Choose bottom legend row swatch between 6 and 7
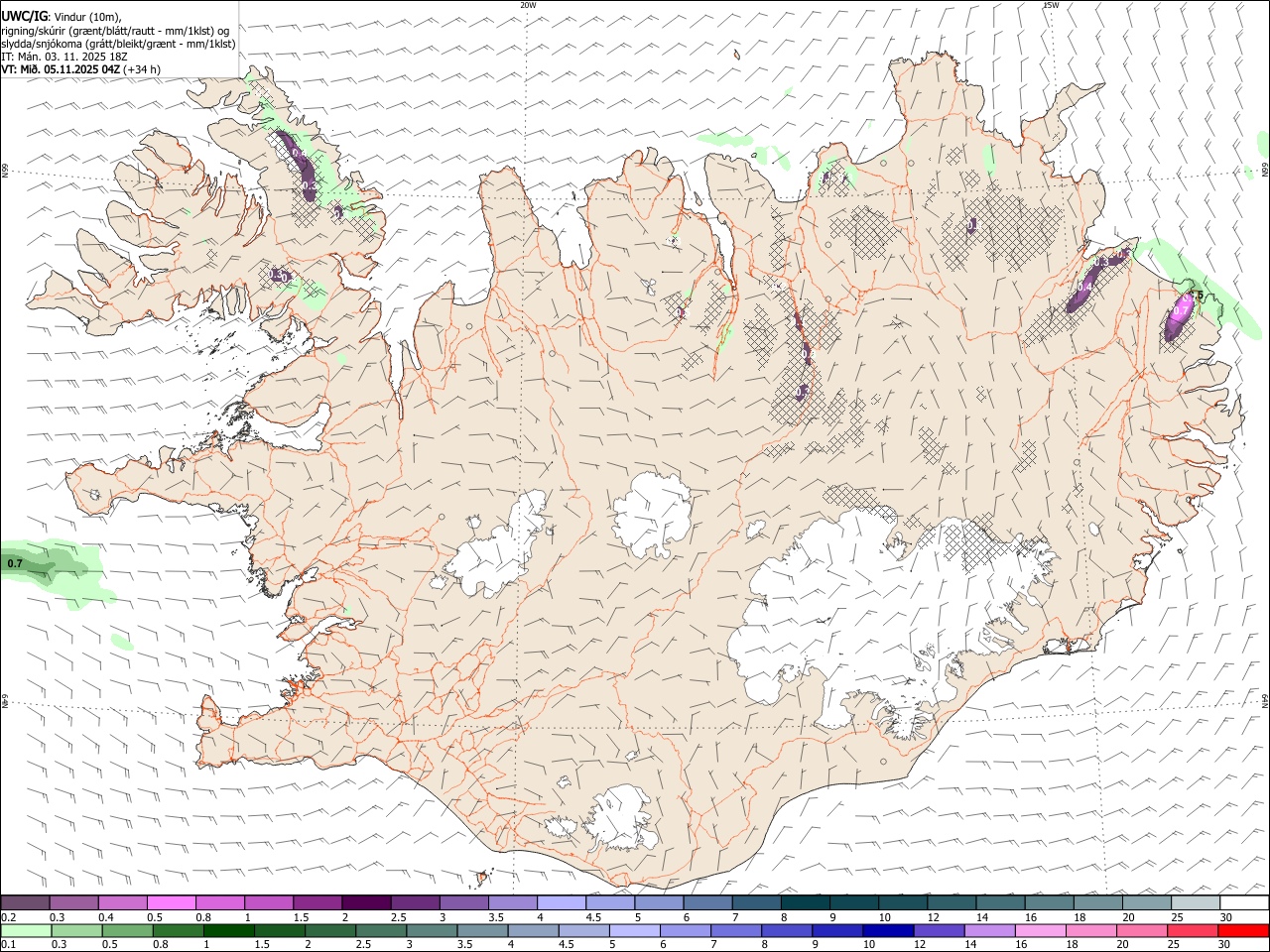Image resolution: width=1270 pixels, height=952 pixels. pyautogui.click(x=686, y=930)
